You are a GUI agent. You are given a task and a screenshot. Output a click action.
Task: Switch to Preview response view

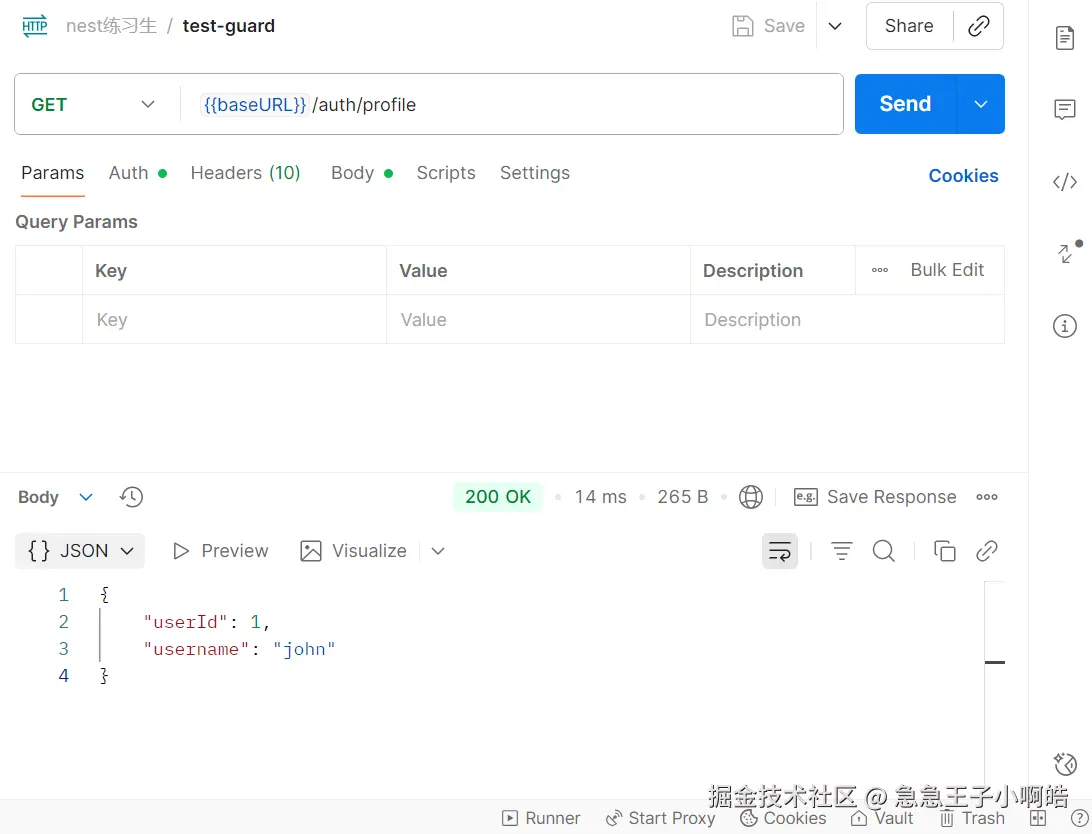click(x=220, y=551)
